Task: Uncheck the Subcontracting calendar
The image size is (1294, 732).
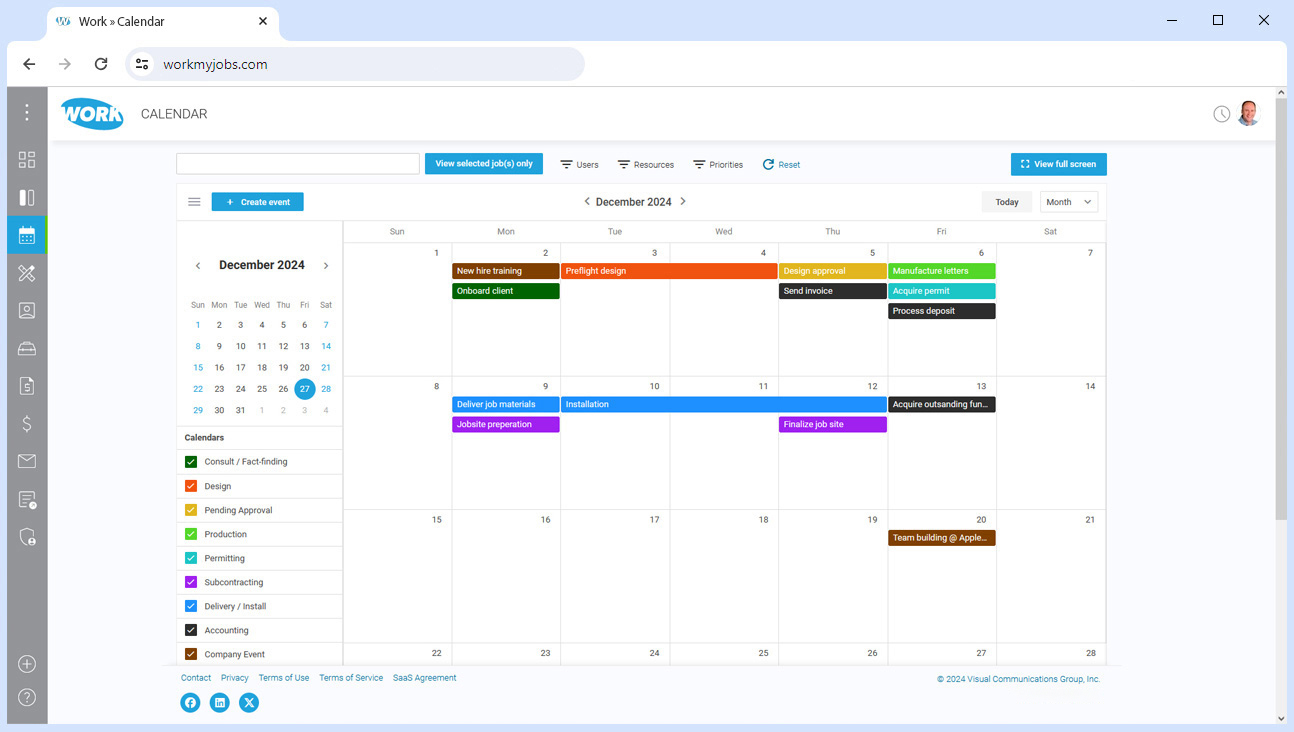Action: (191, 582)
